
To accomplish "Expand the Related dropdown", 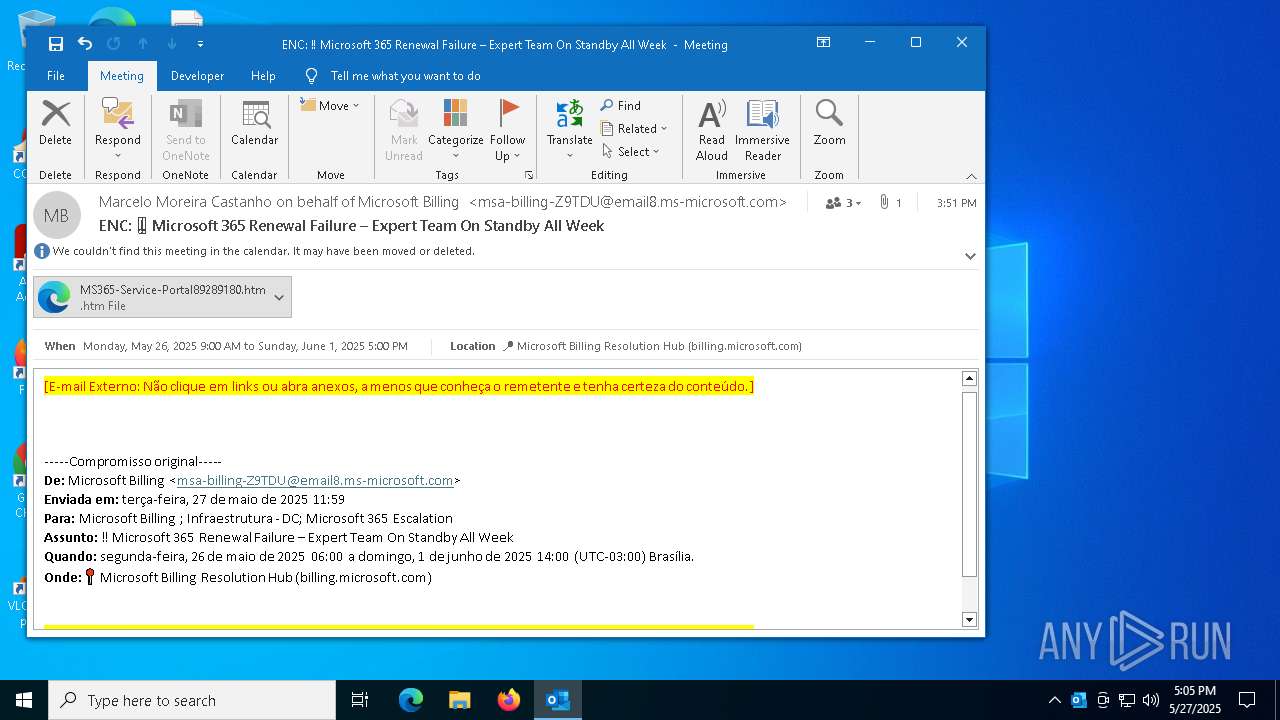I will [x=634, y=128].
